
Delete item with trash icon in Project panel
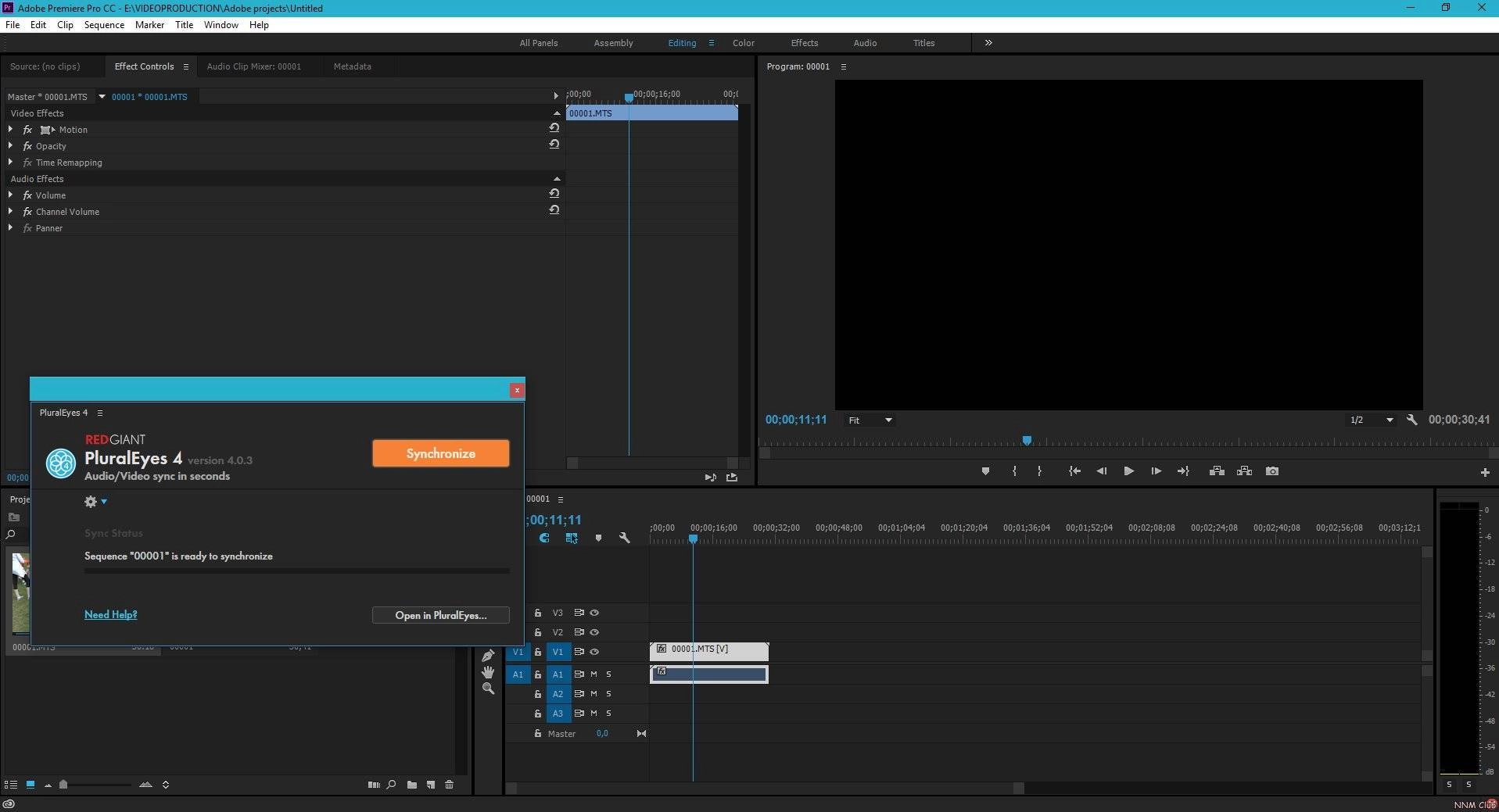coord(449,785)
